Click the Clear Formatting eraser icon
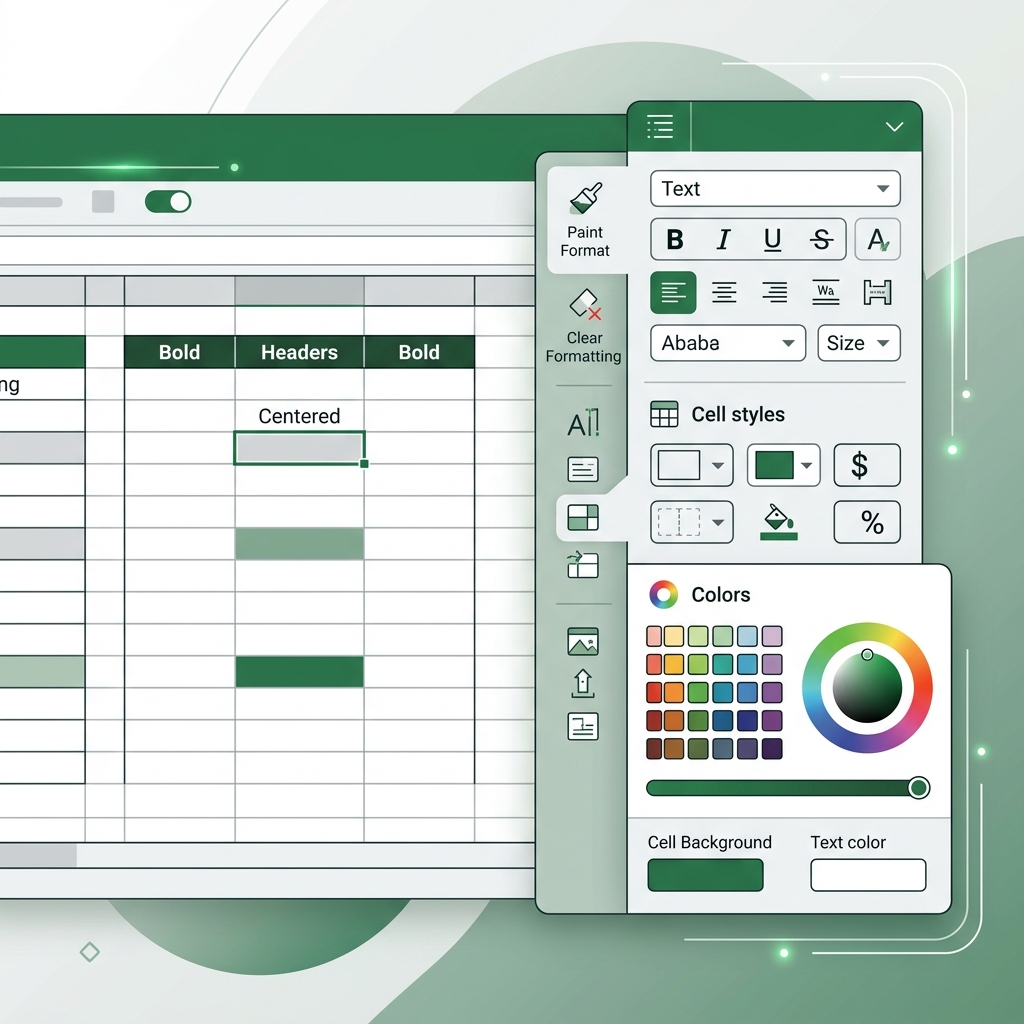The height and width of the screenshot is (1024, 1024). click(586, 305)
